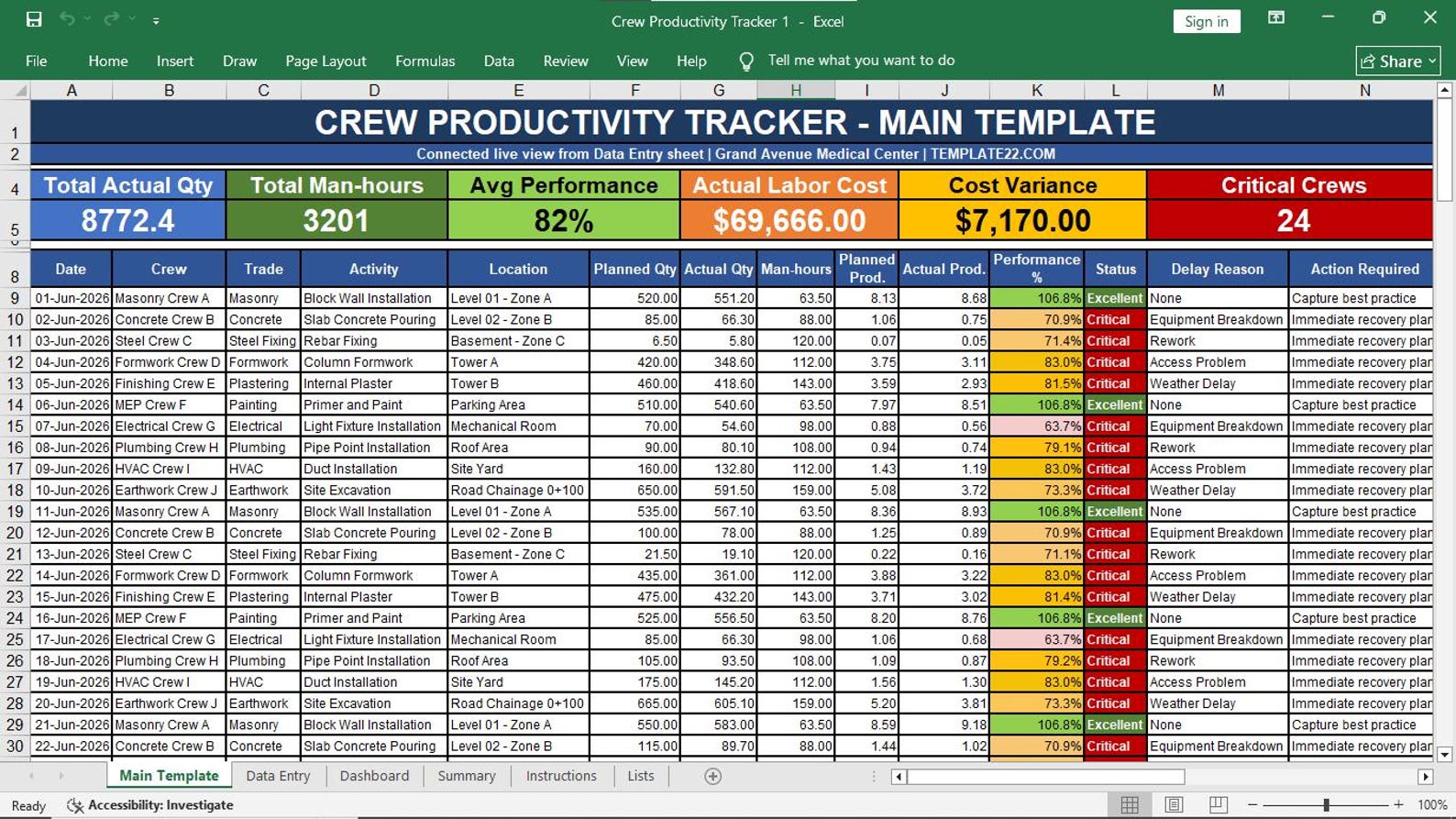Select the Total Man-hours value 3201
Screen dimensions: 1456x819
[336, 221]
